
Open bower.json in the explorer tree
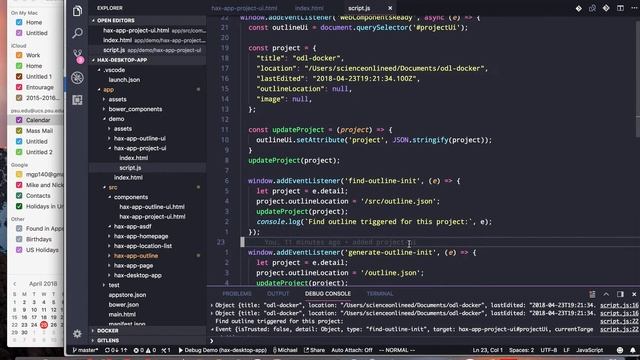(124, 304)
